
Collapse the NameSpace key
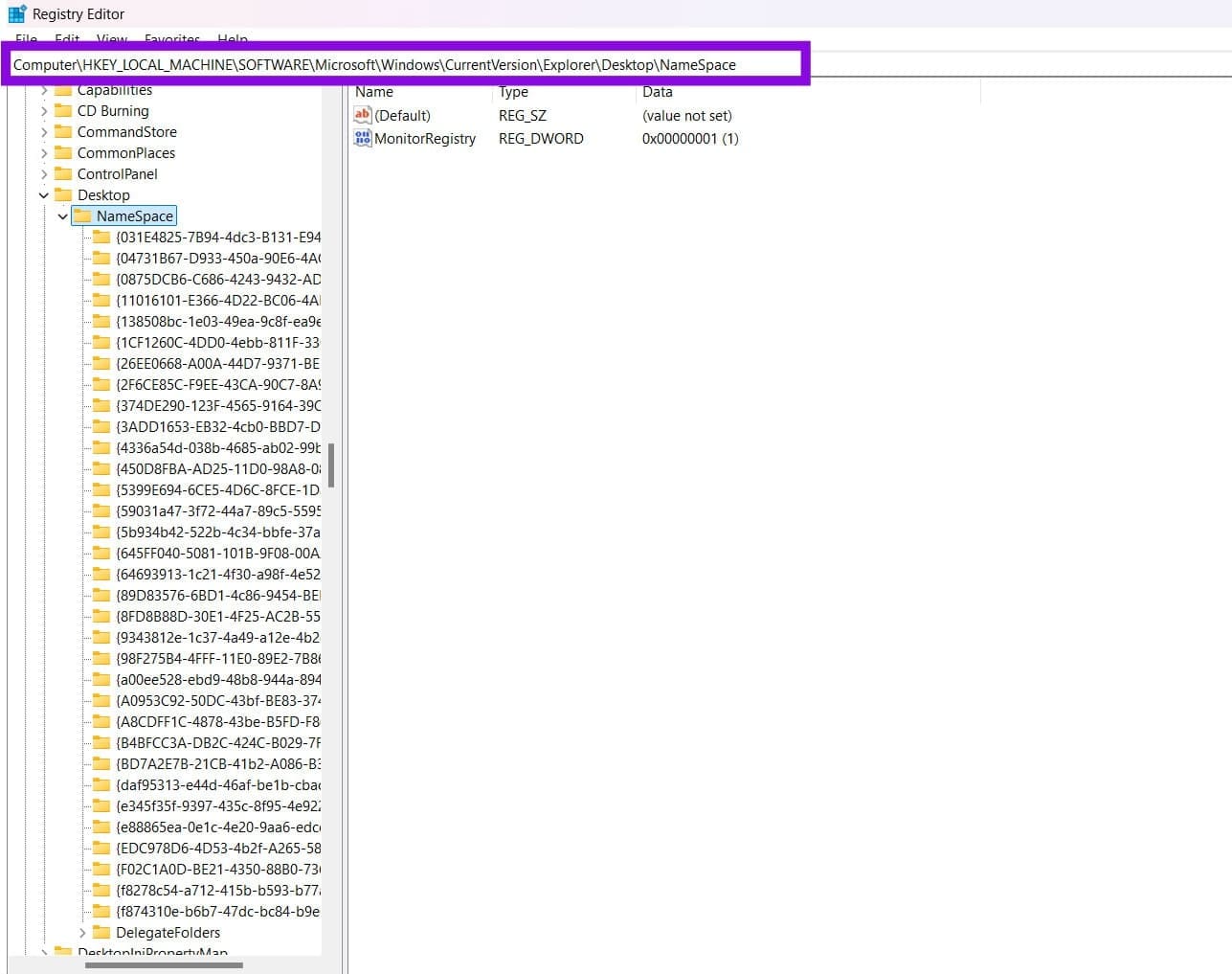63,216
